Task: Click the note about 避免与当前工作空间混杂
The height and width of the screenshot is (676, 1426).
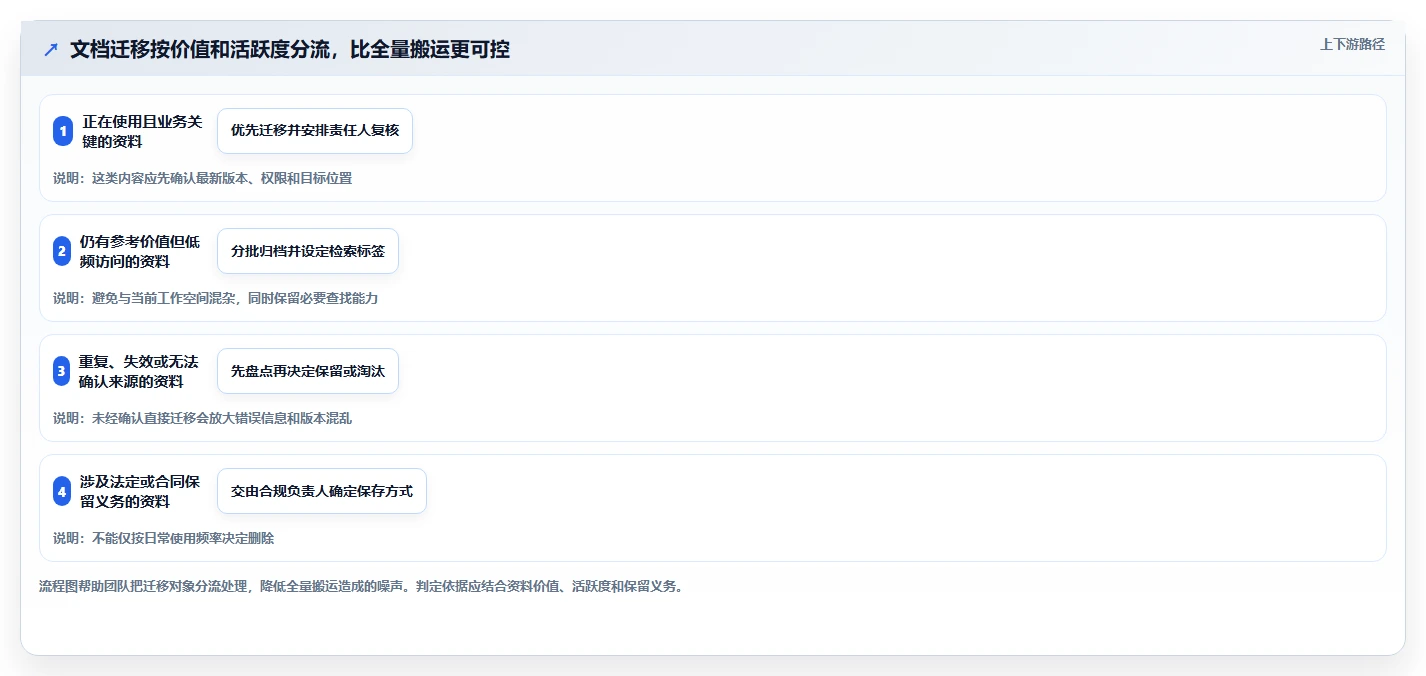Action: pos(216,298)
